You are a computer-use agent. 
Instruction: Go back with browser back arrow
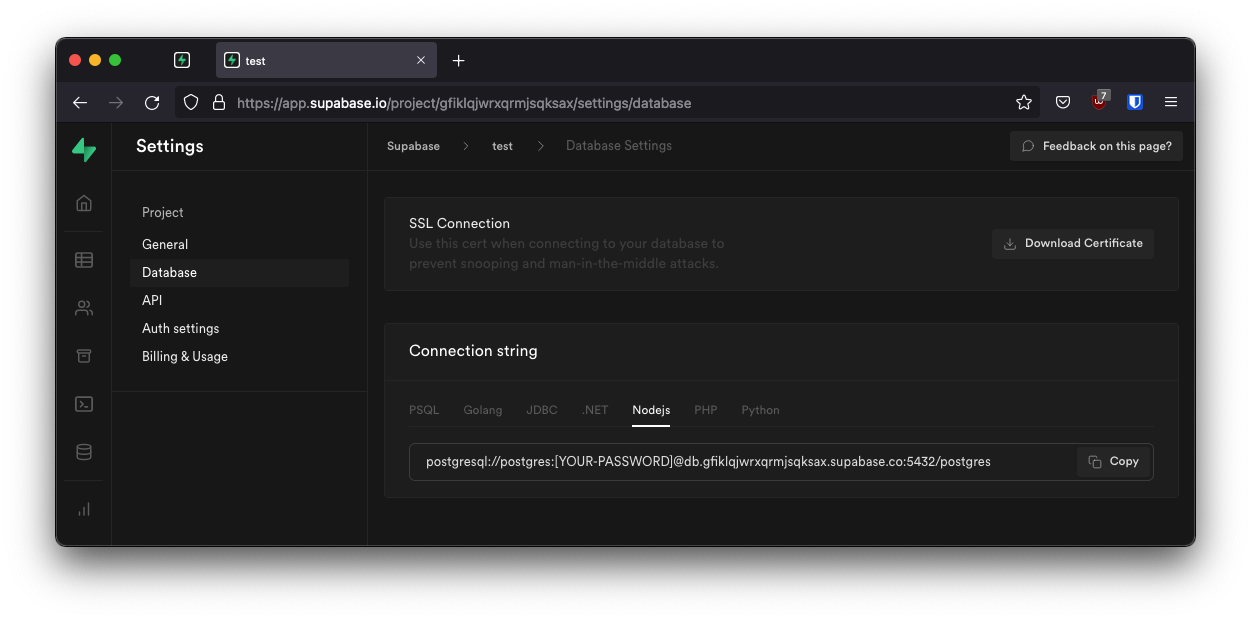pos(80,103)
